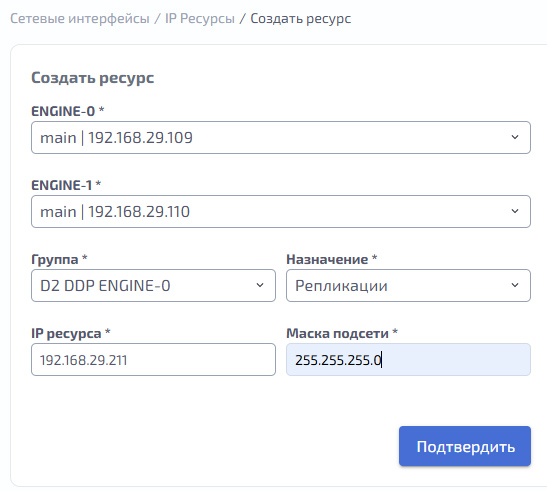Click the Маска подсети field label
The image size is (547, 491).
pyautogui.click(x=342, y=333)
